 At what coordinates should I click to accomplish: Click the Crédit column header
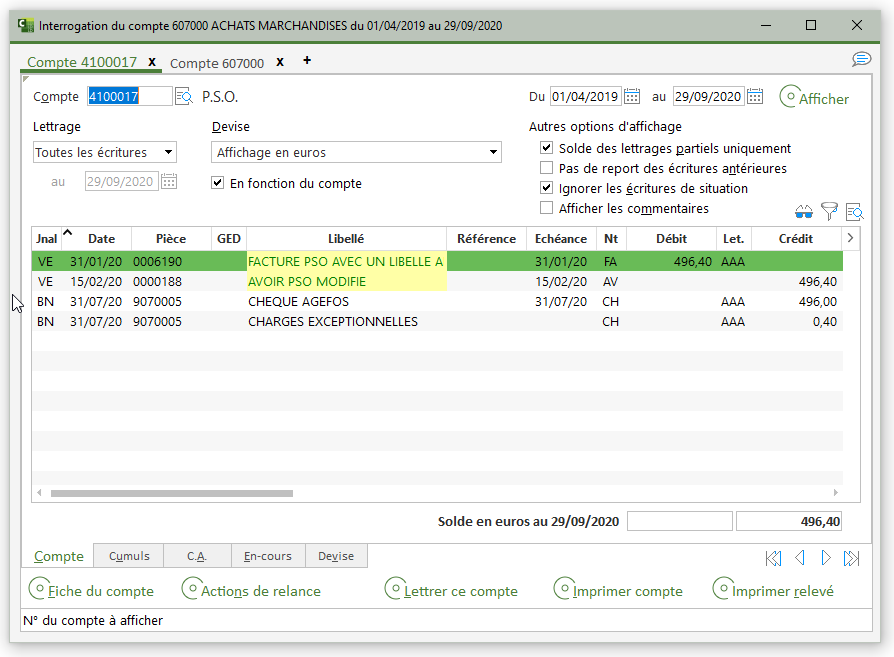[x=796, y=238]
